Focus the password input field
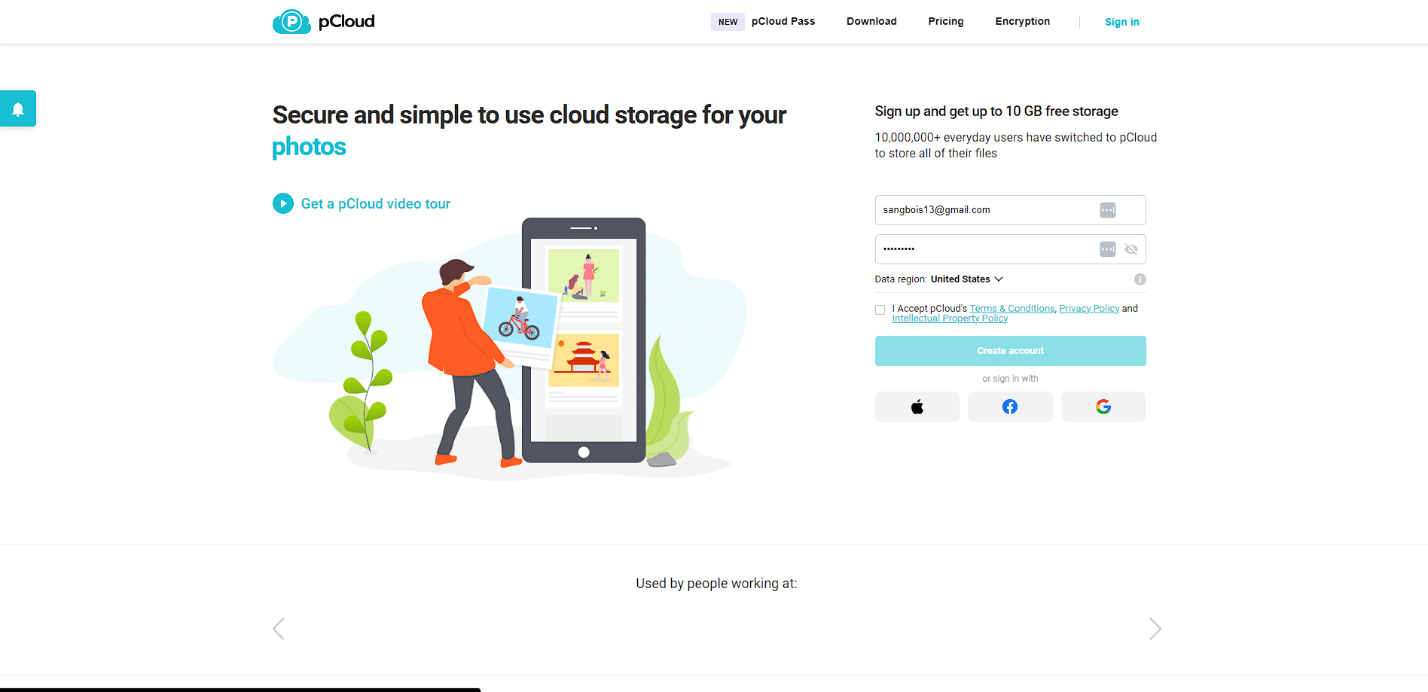1428x692 pixels. (x=1010, y=249)
